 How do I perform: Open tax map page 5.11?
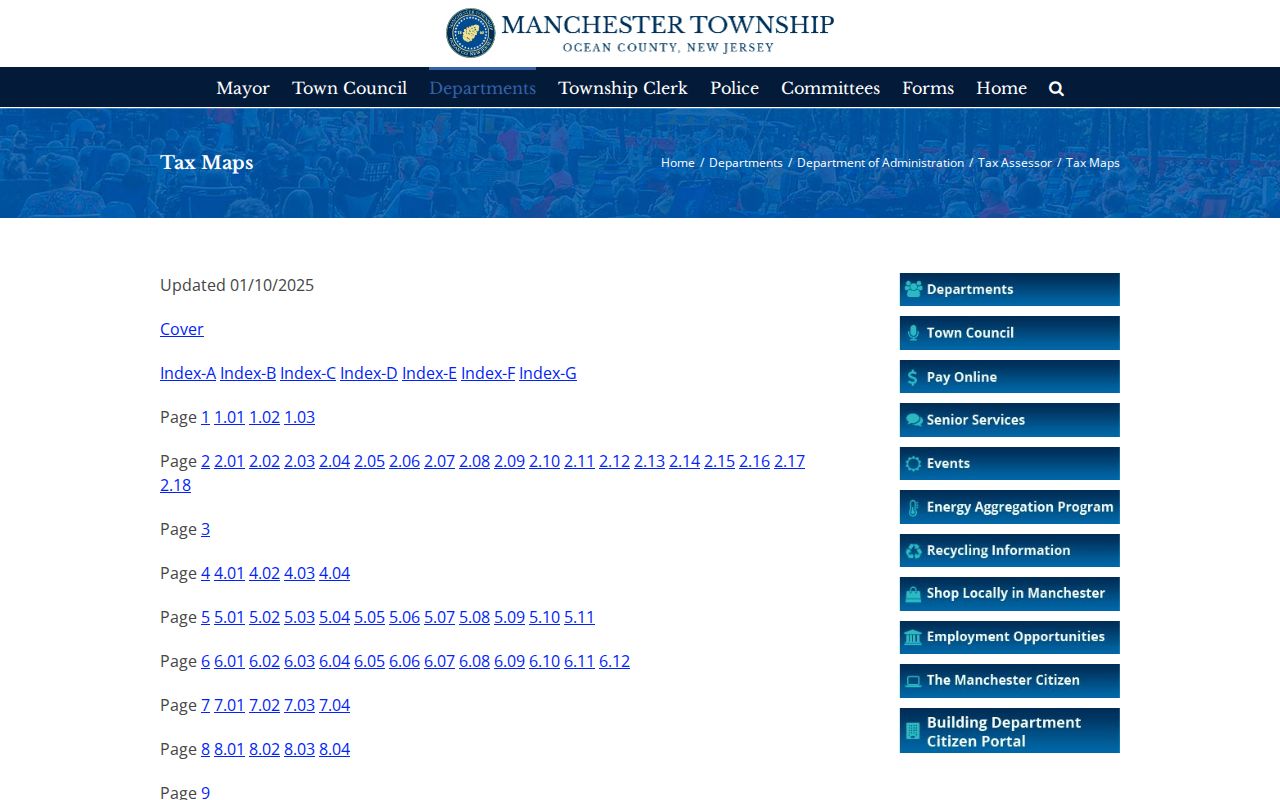coord(579,617)
